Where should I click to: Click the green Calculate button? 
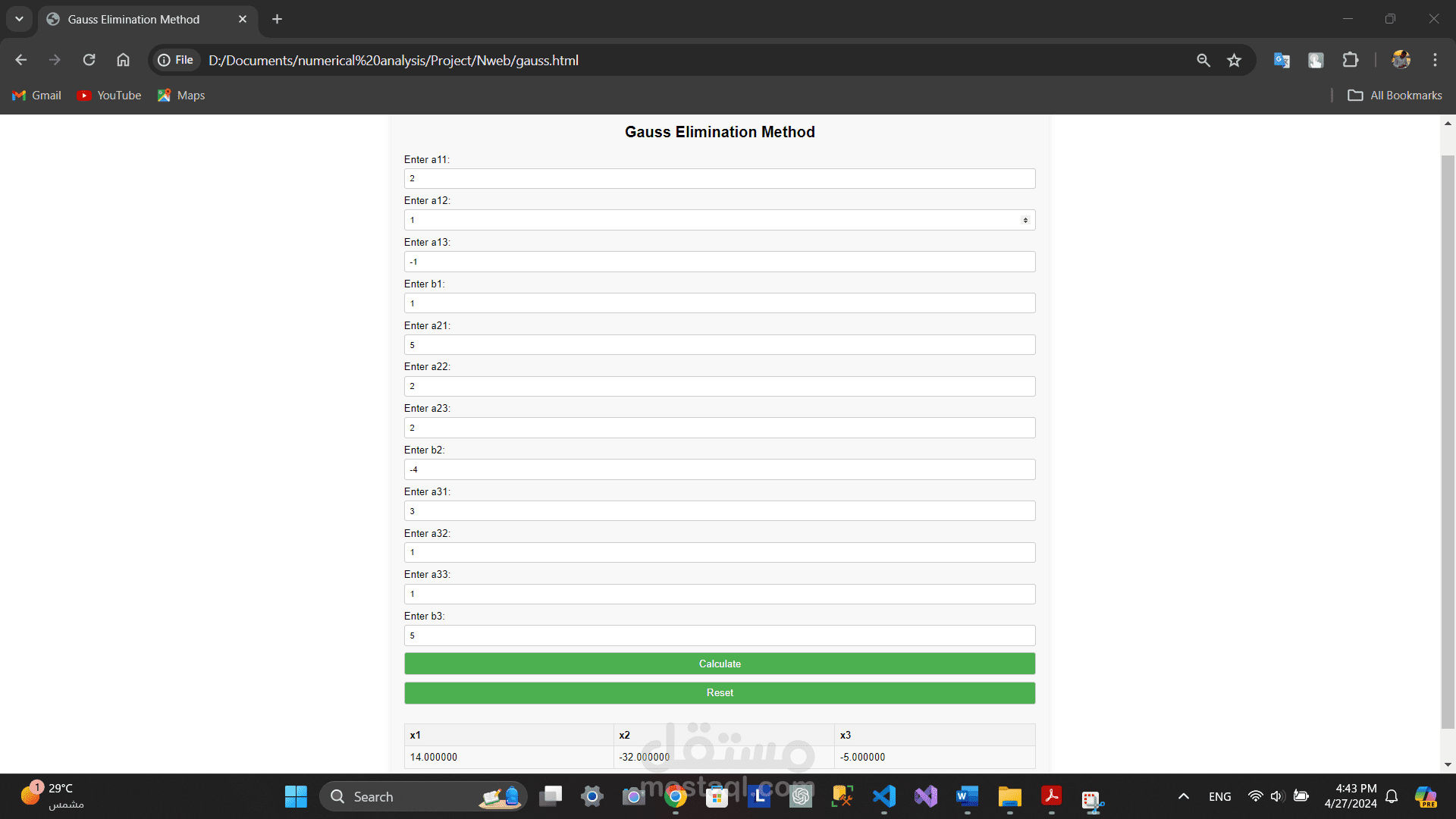[x=720, y=664]
